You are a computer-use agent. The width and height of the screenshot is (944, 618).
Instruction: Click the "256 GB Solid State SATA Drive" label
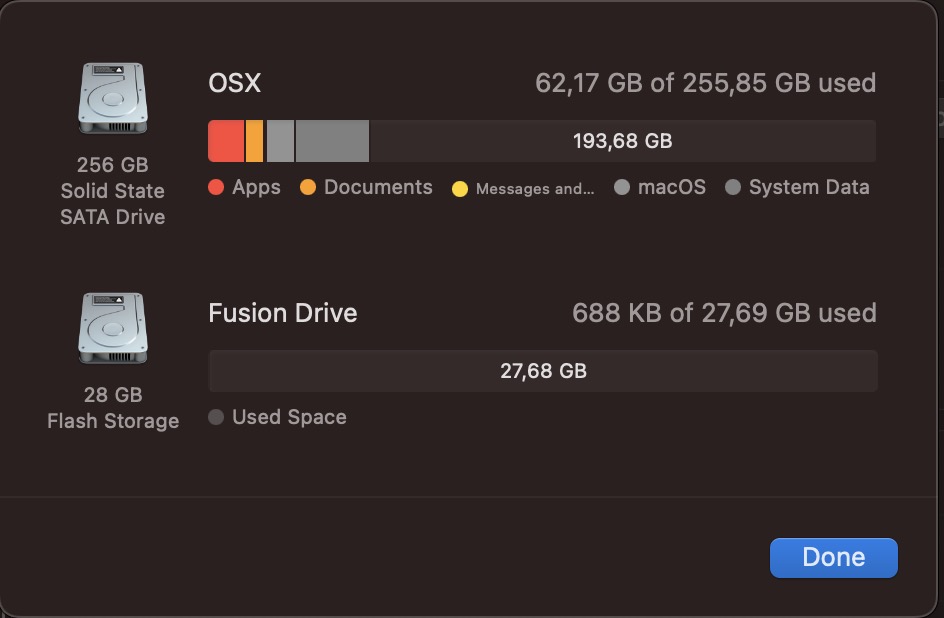(112, 190)
